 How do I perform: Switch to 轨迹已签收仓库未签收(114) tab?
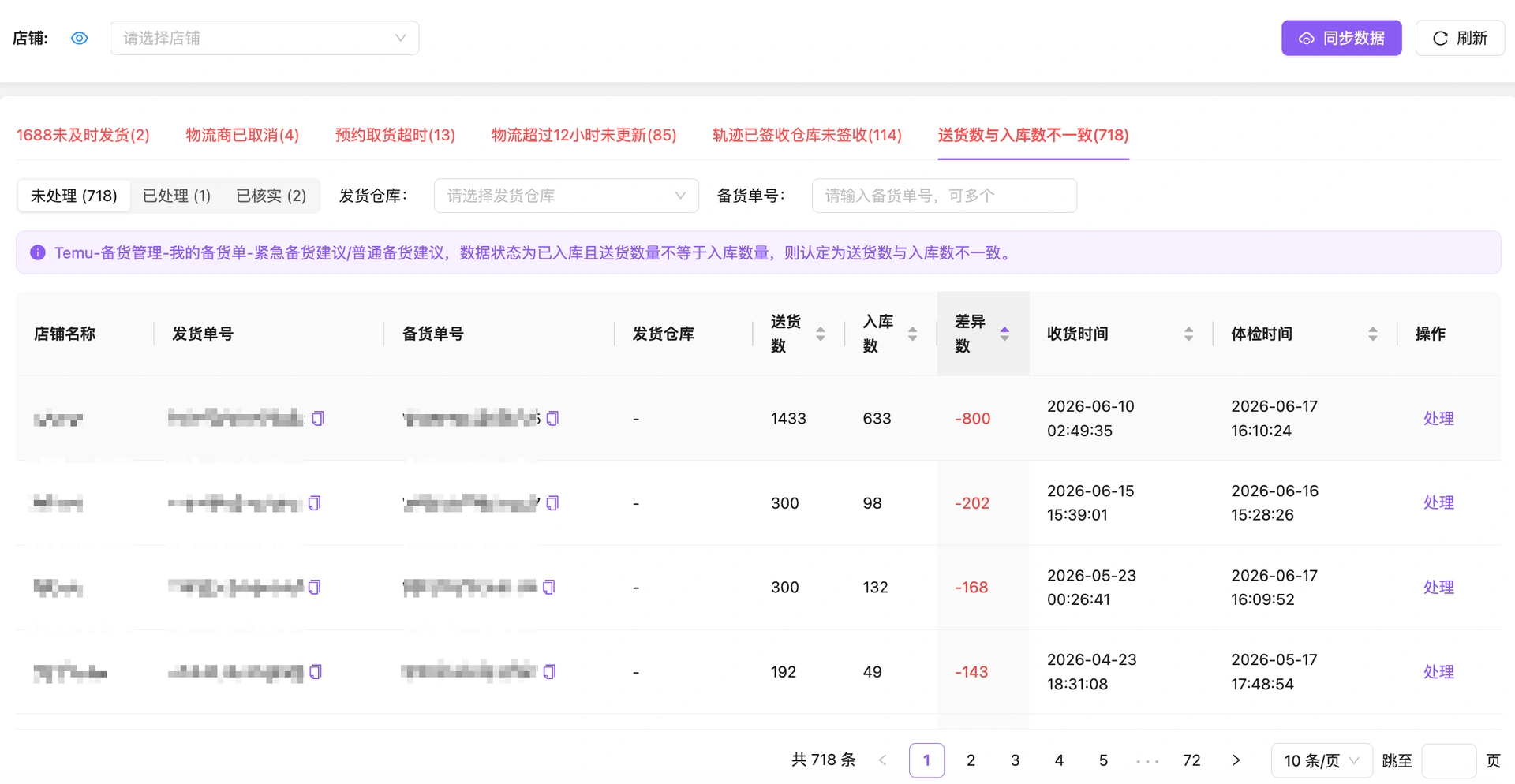[807, 135]
